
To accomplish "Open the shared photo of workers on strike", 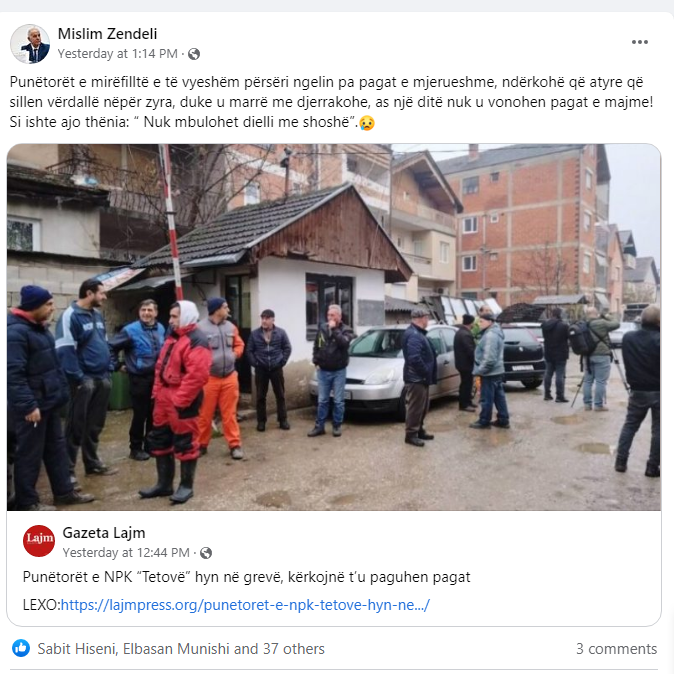I will (x=334, y=327).
